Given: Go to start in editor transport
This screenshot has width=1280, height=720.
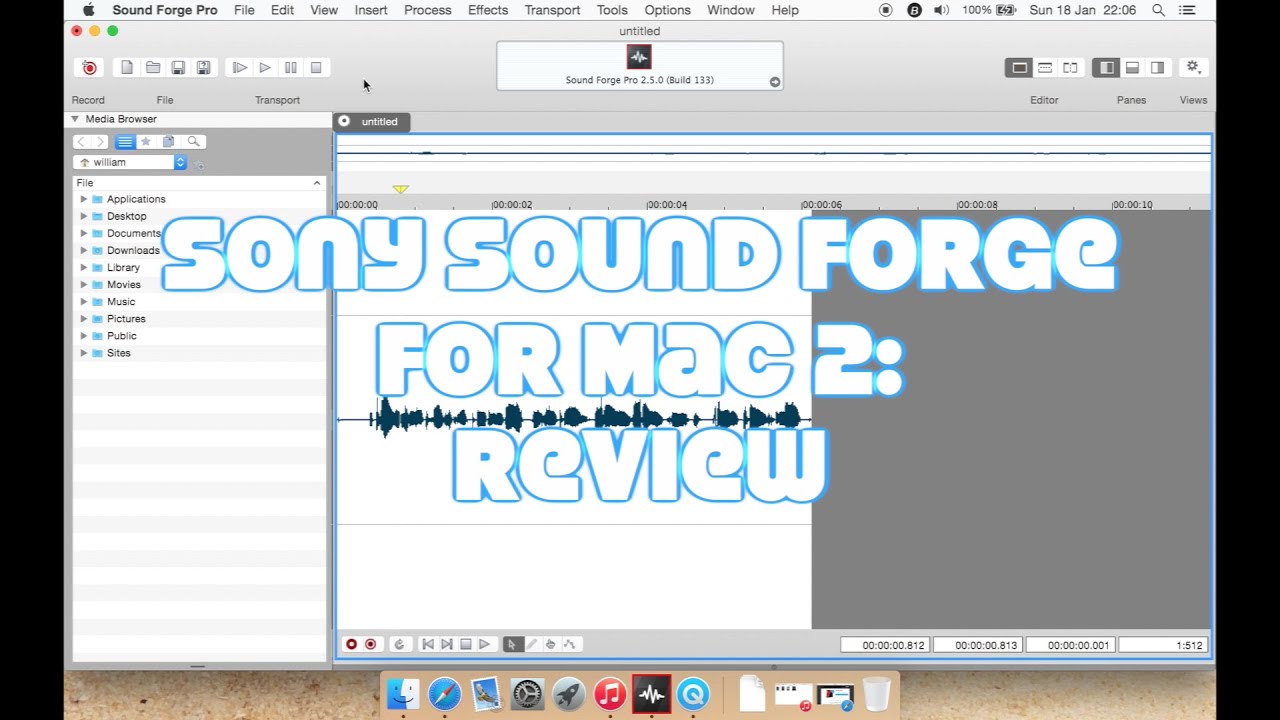Looking at the screenshot, I should (428, 645).
